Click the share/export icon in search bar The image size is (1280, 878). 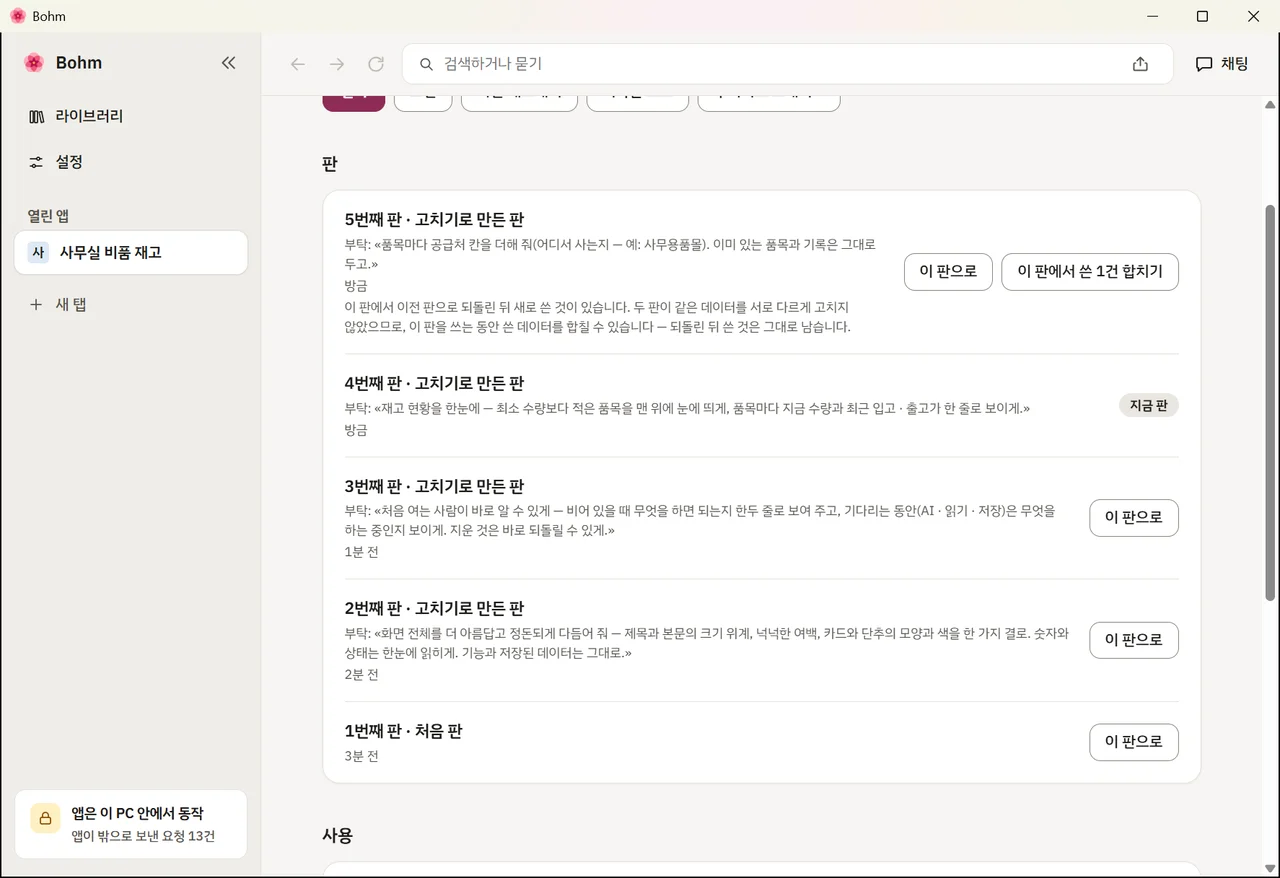tap(1140, 64)
